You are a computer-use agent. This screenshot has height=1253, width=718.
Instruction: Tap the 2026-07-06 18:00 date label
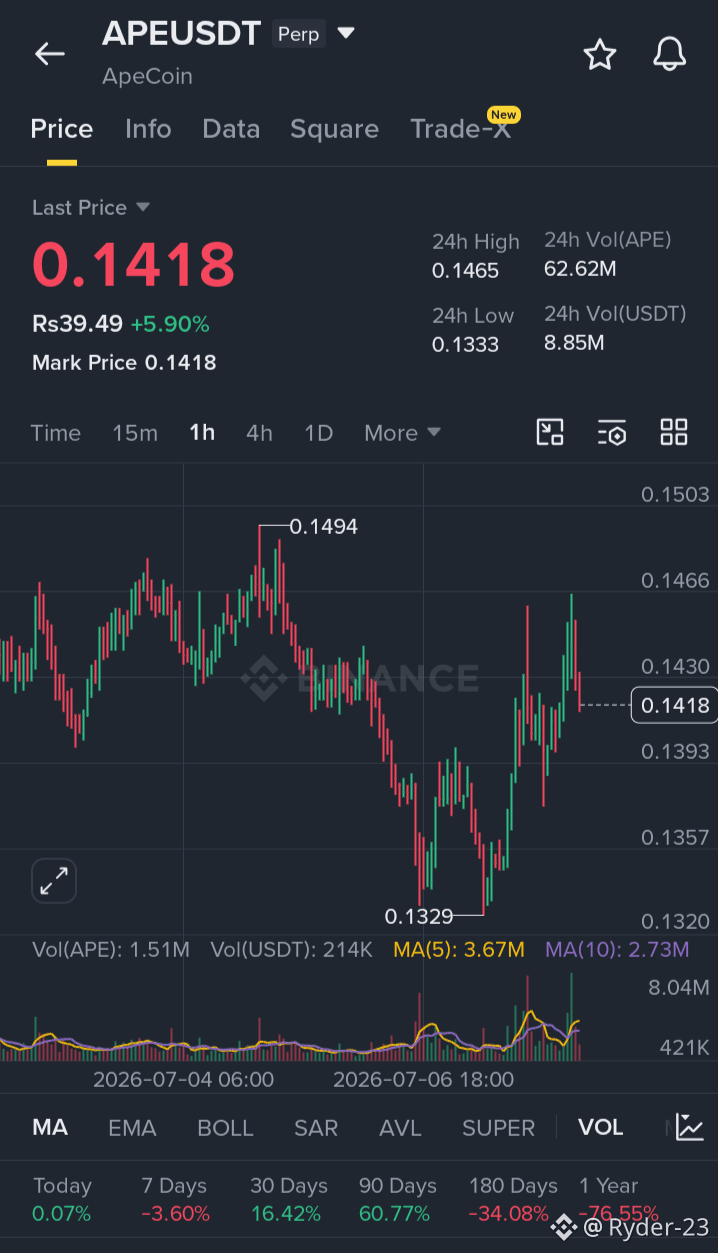tap(423, 1079)
